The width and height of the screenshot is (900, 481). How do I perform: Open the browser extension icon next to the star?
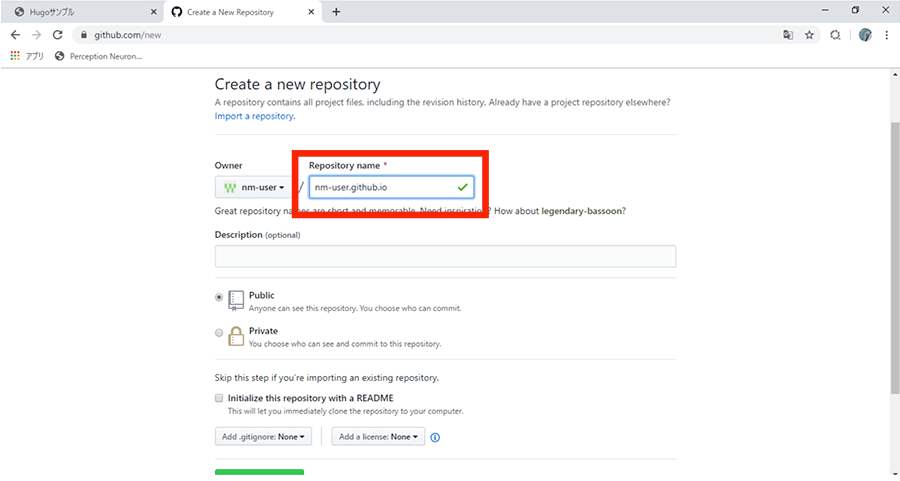tap(835, 35)
